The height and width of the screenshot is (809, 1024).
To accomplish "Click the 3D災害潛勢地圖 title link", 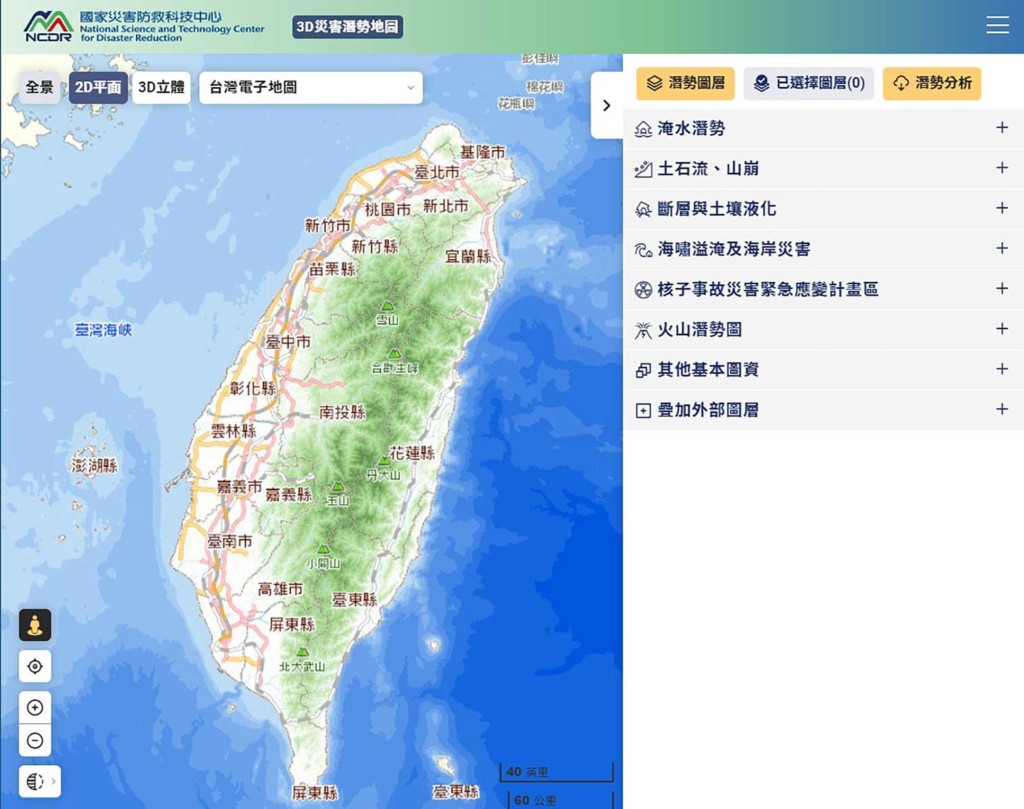I will [x=348, y=27].
